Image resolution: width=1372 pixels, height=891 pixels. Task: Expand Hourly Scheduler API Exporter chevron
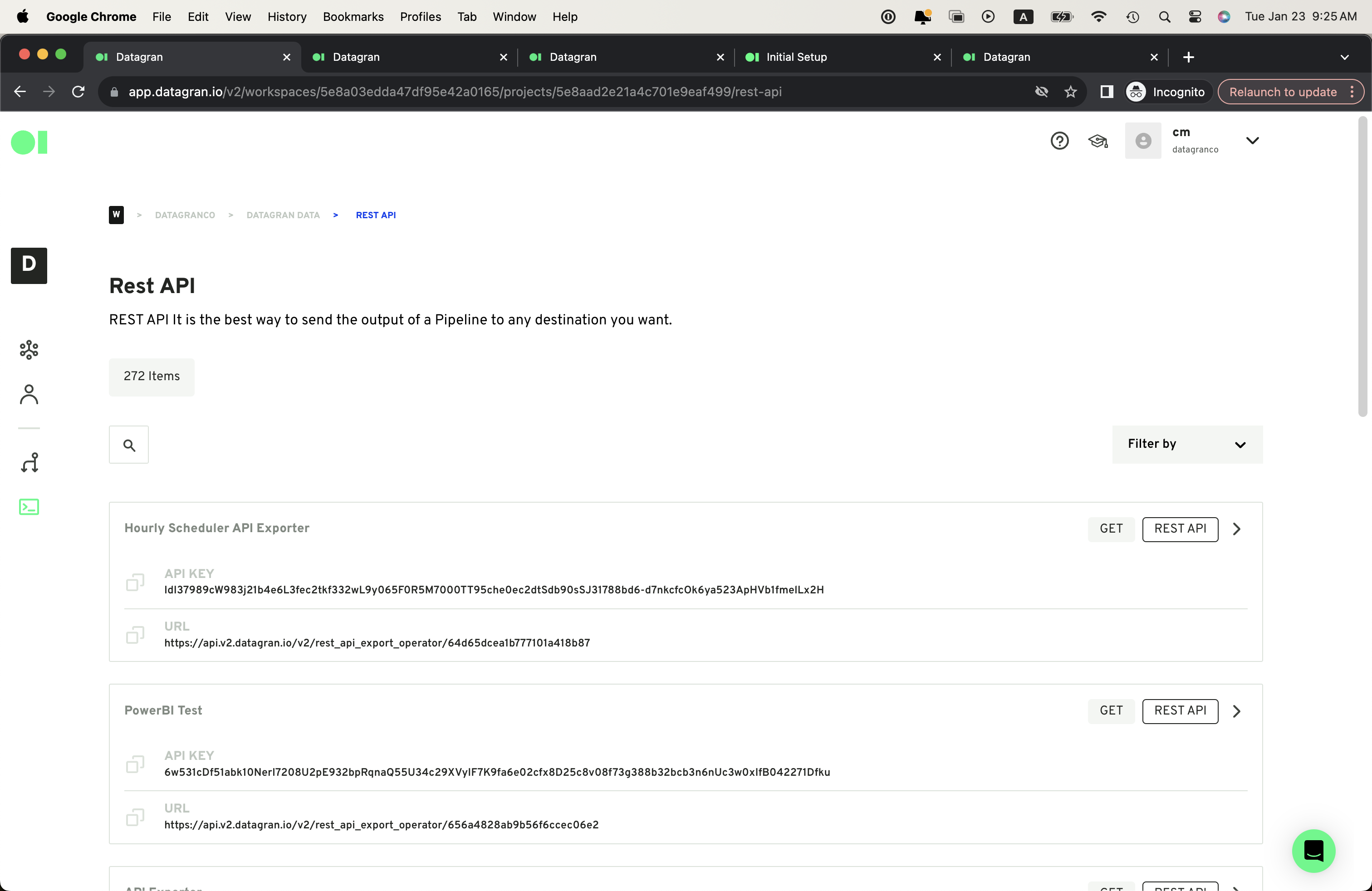click(x=1236, y=529)
